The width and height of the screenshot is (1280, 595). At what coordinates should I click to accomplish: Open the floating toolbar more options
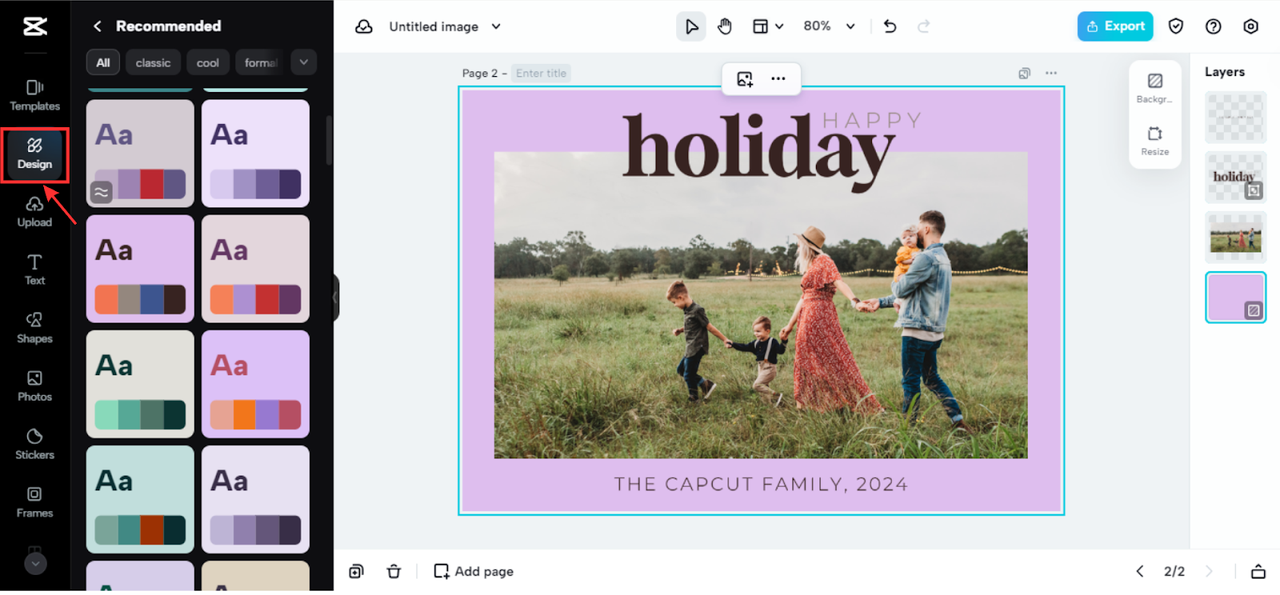778,79
